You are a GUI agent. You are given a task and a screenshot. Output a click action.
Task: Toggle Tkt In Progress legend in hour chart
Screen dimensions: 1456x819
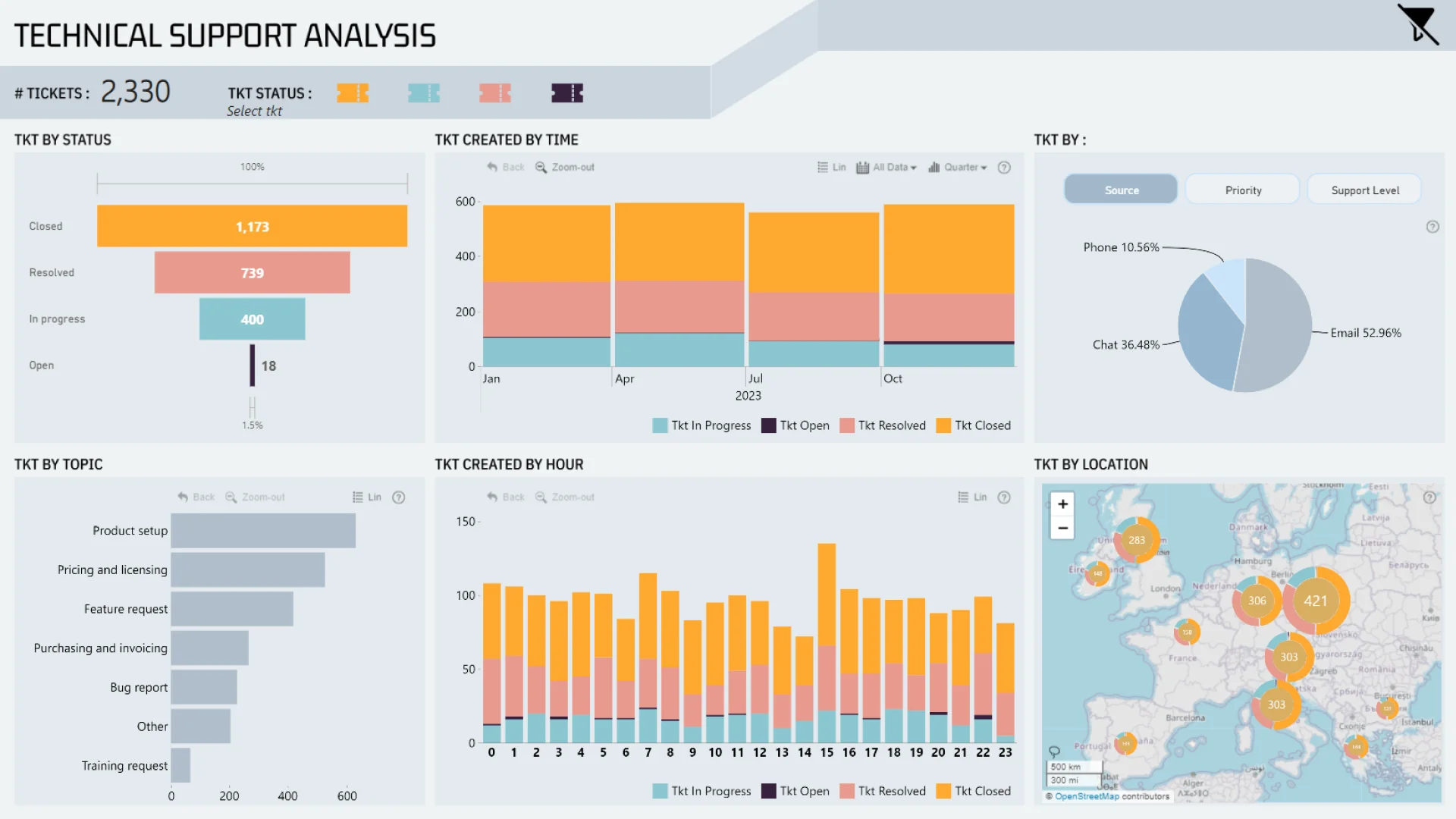tap(701, 791)
